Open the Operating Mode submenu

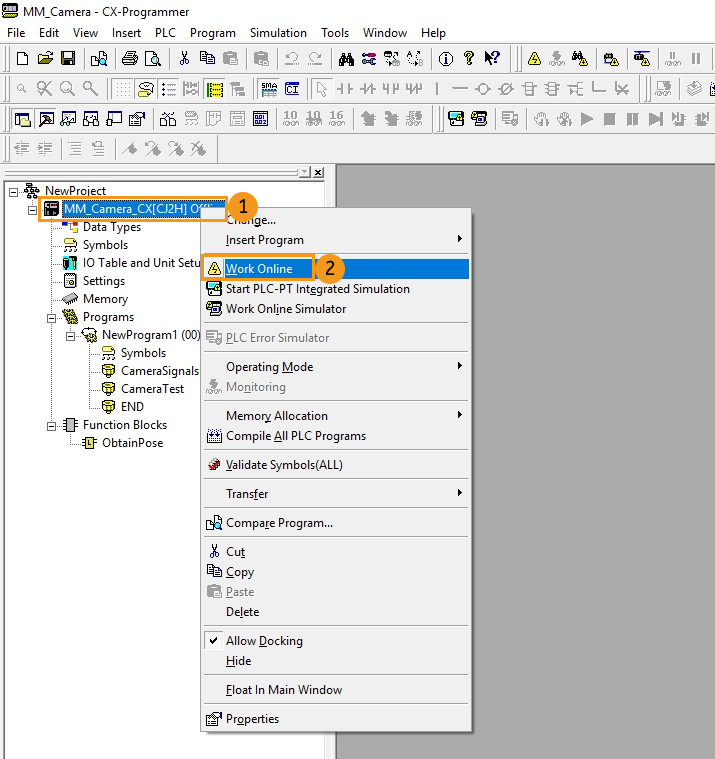(x=269, y=367)
